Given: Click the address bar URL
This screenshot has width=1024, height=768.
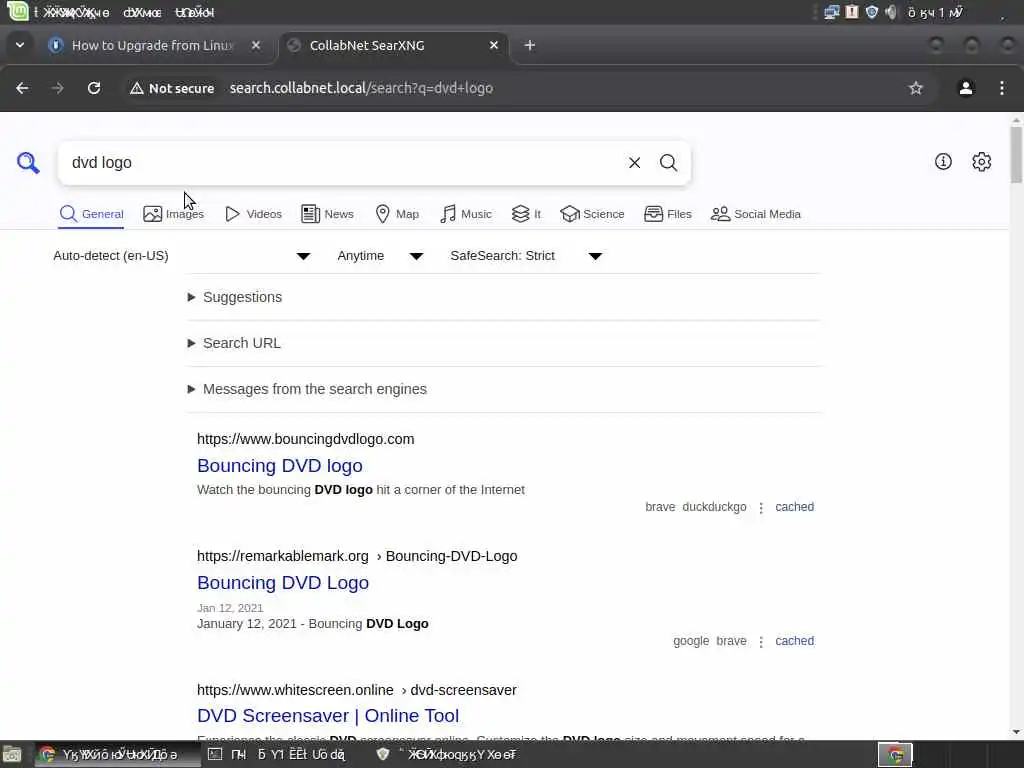Looking at the screenshot, I should click(x=361, y=88).
